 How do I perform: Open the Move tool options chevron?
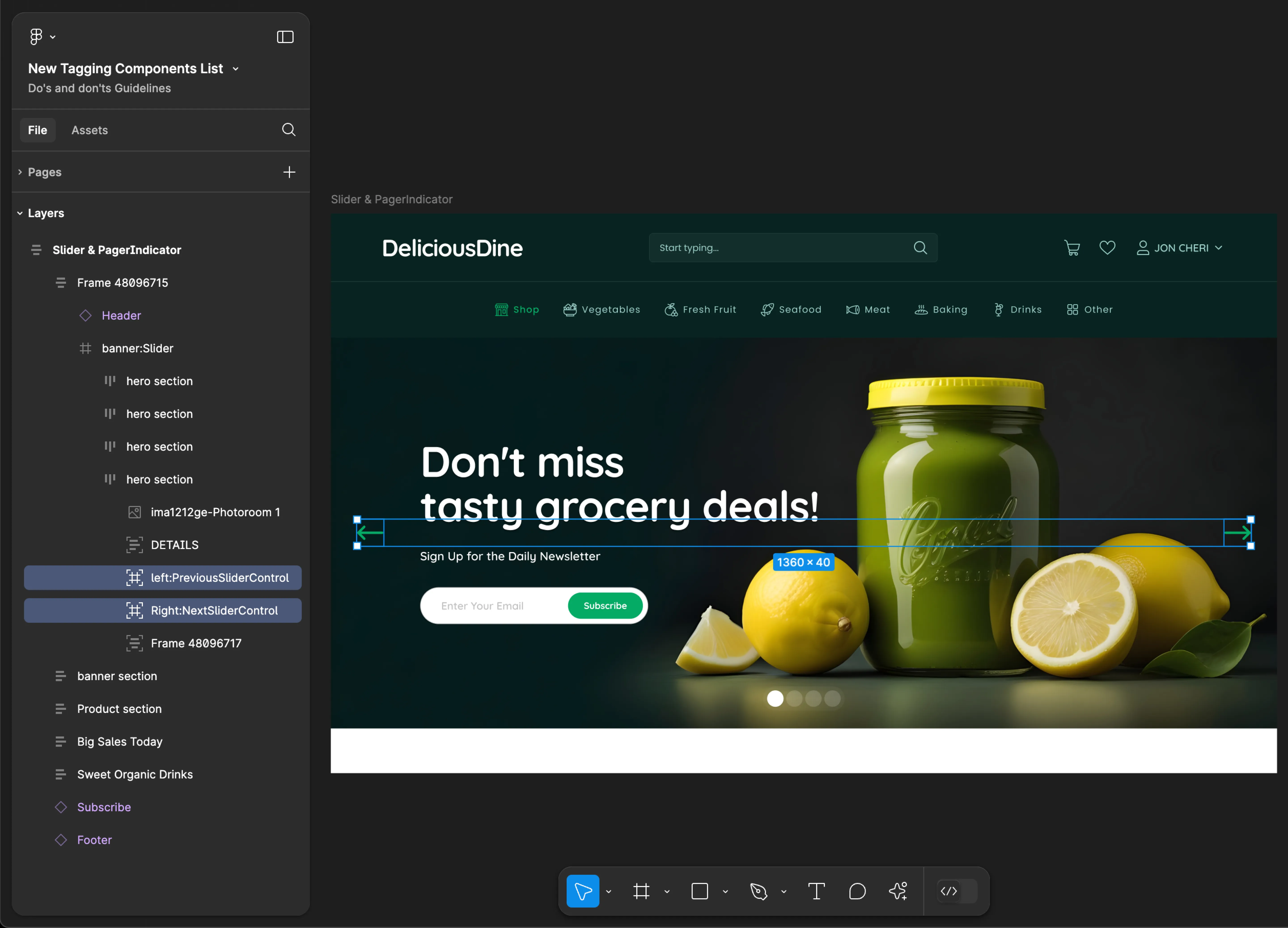pyautogui.click(x=609, y=892)
